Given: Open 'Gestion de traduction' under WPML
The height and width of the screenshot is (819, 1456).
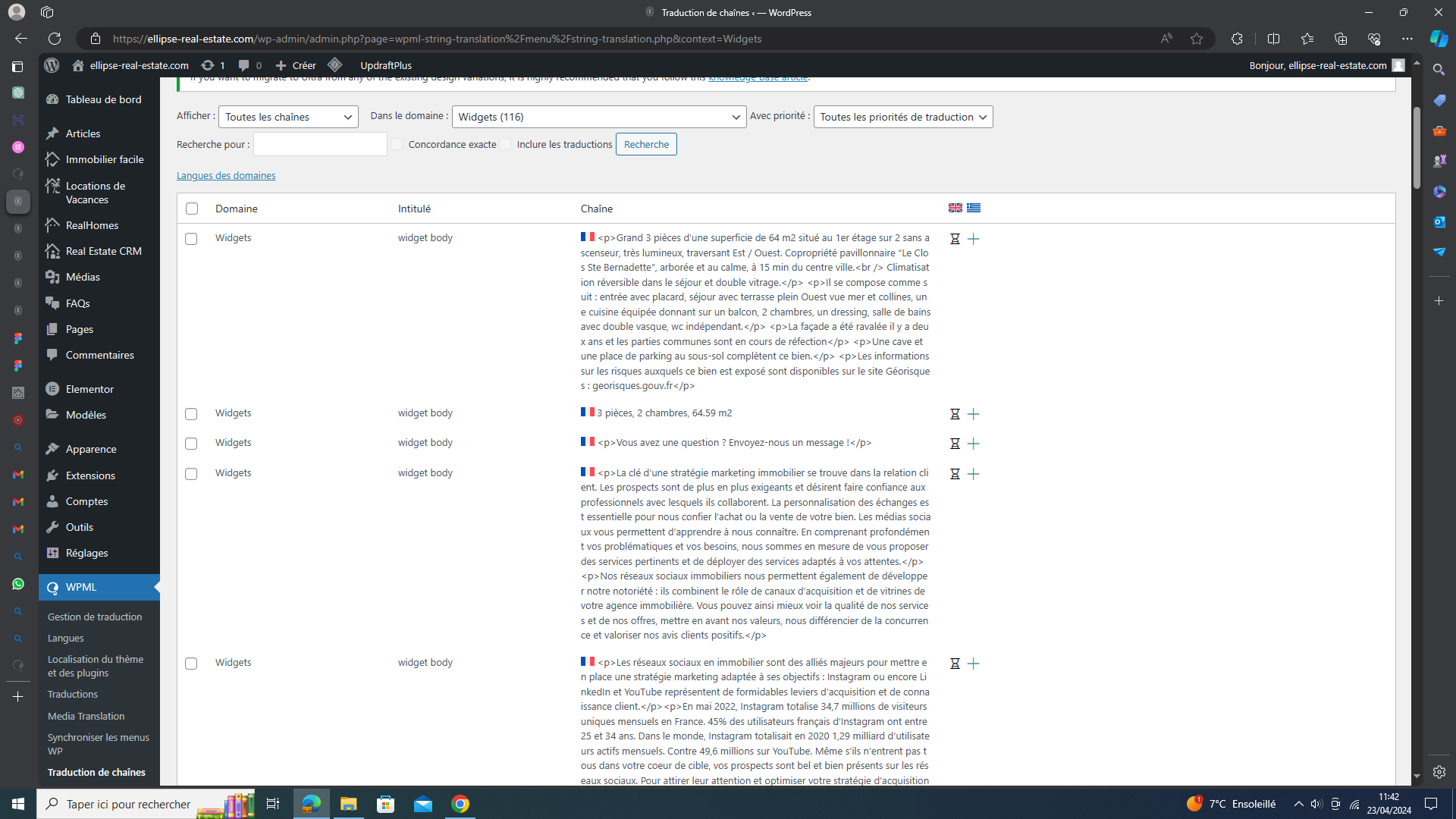Looking at the screenshot, I should pos(95,617).
